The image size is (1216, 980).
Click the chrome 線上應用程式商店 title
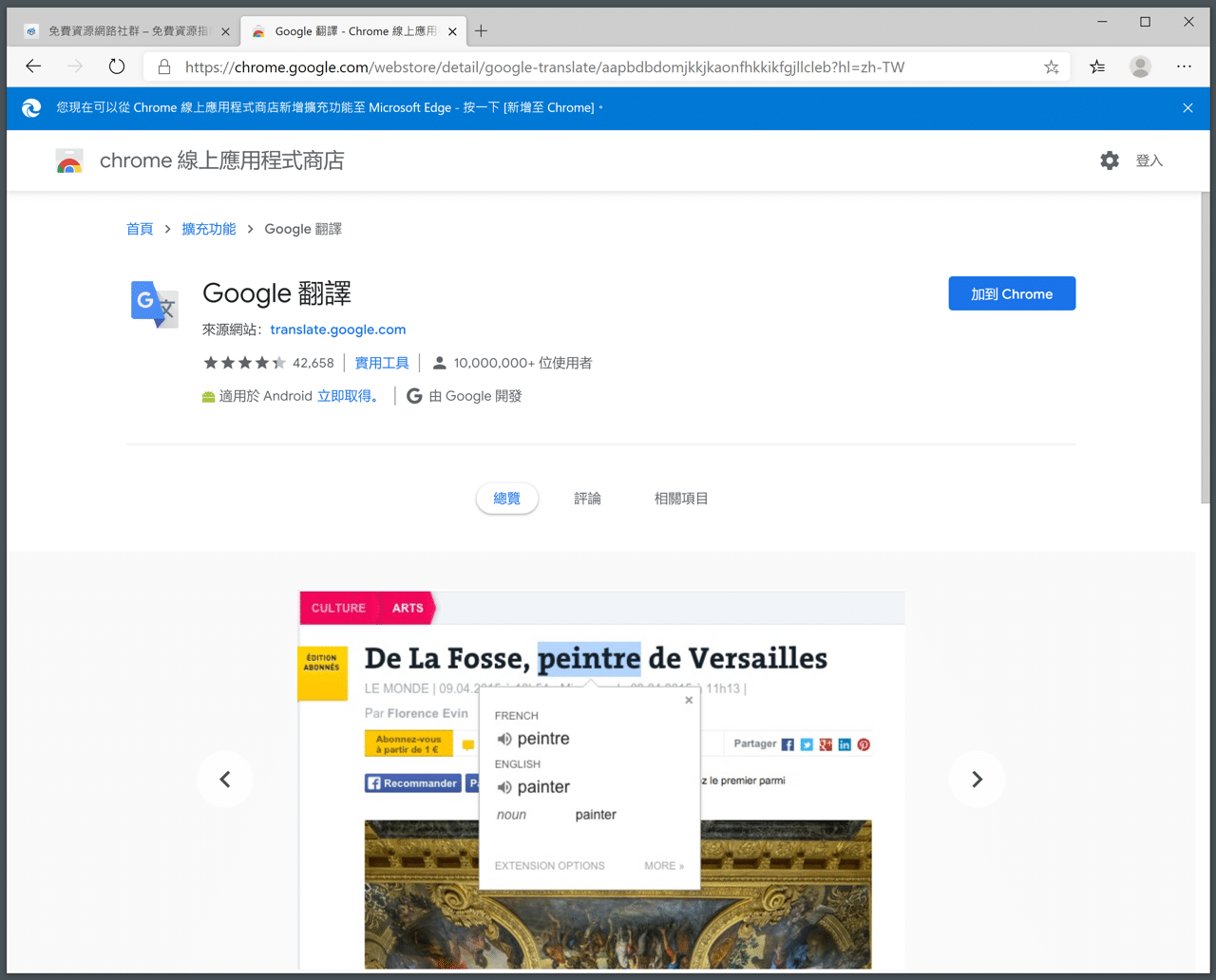coord(222,160)
